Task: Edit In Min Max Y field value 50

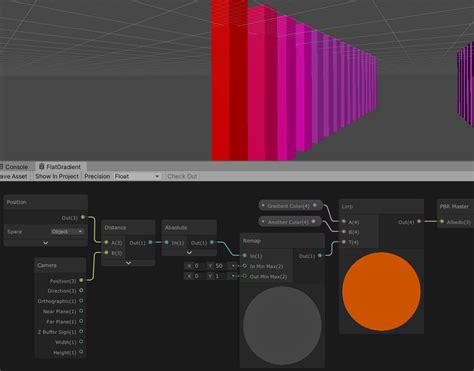Action: pyautogui.click(x=221, y=266)
